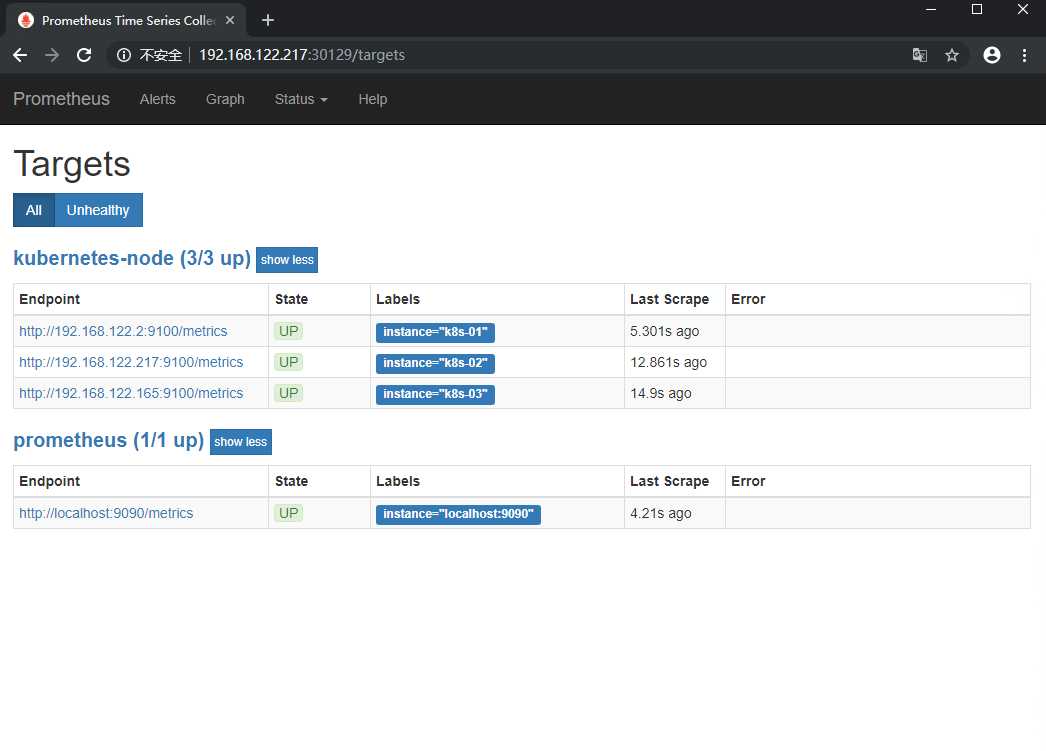Open the site info icon in the address bar
The height and width of the screenshot is (751, 1046).
pos(123,55)
